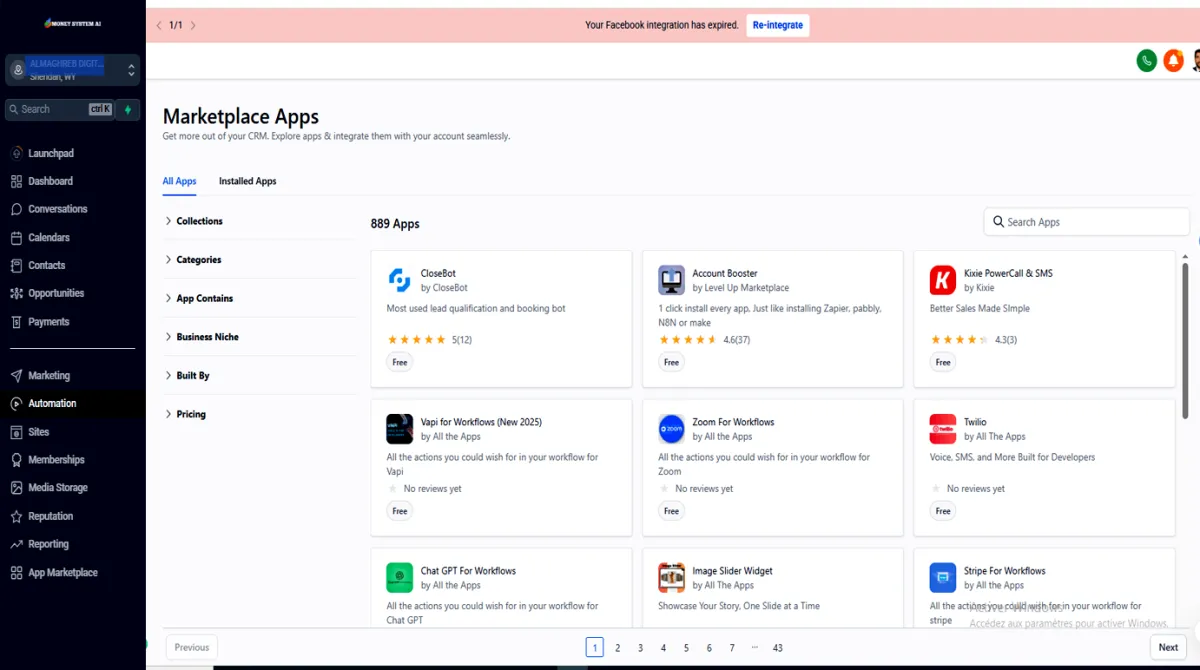Viewport: 1200px width, 670px height.
Task: Click the Kixie PowerCall & SMS title
Action: coord(1008,273)
